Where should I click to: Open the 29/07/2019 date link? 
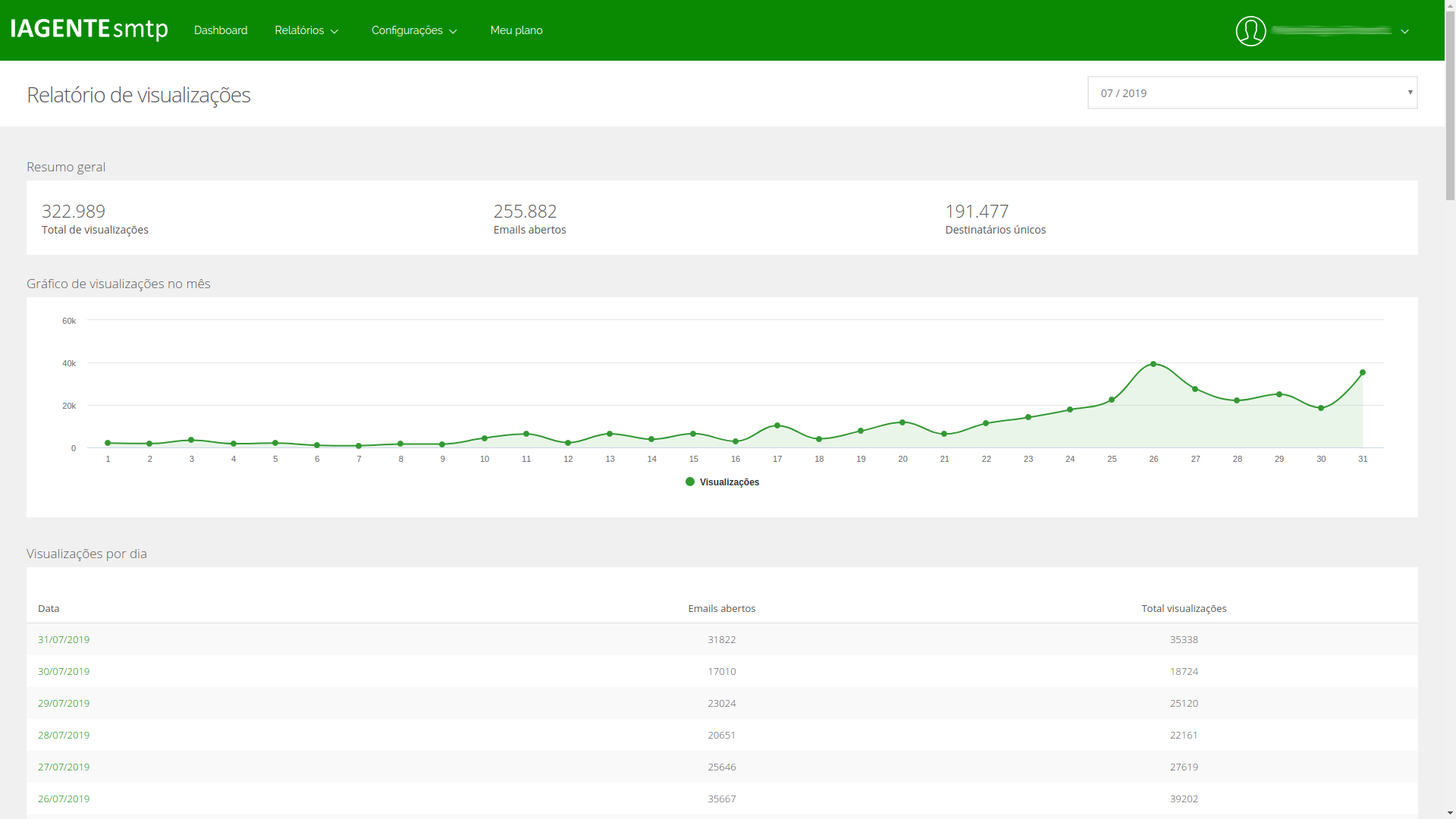(x=64, y=703)
